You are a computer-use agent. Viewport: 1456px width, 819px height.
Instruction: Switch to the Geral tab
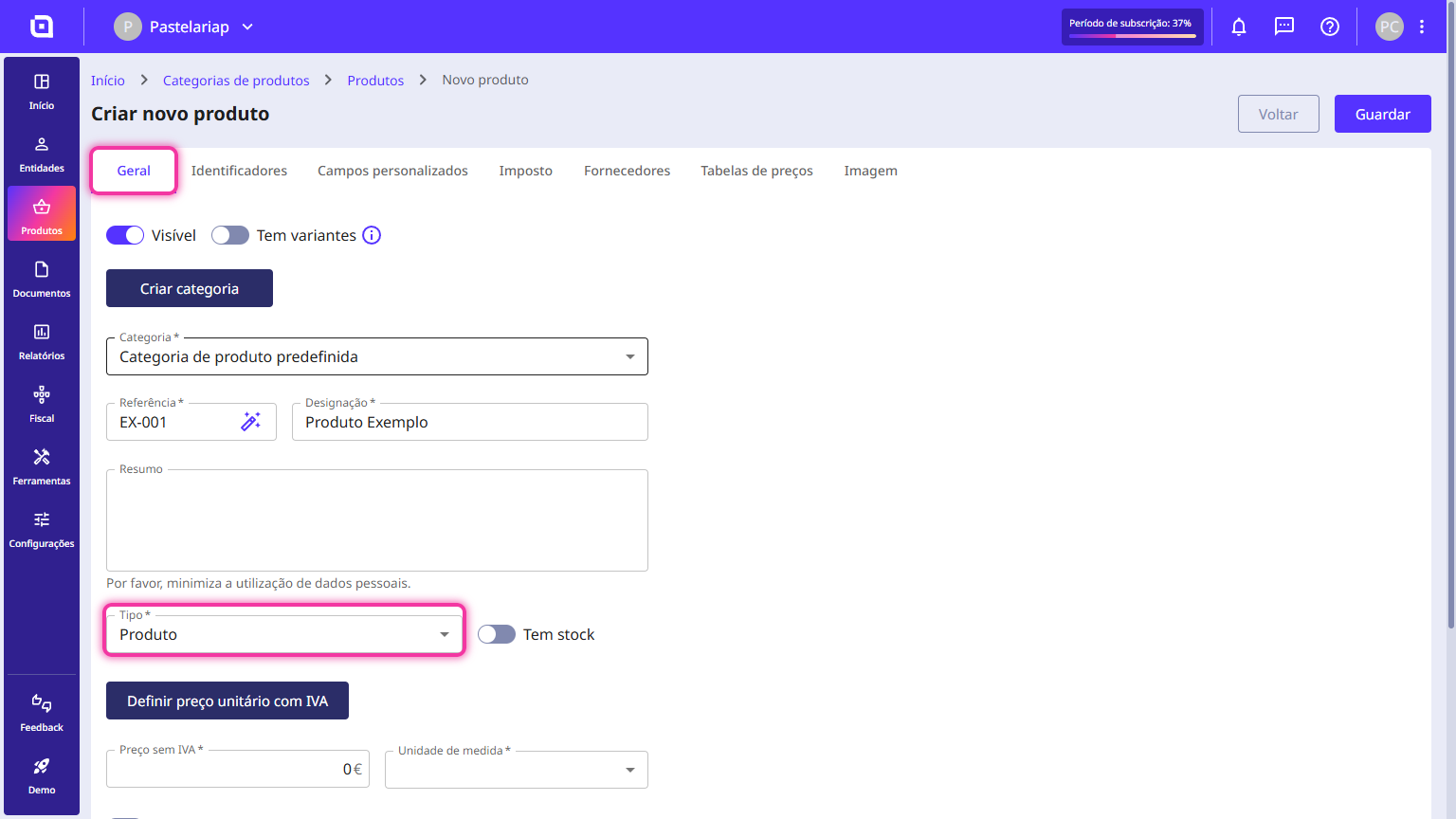pos(134,171)
